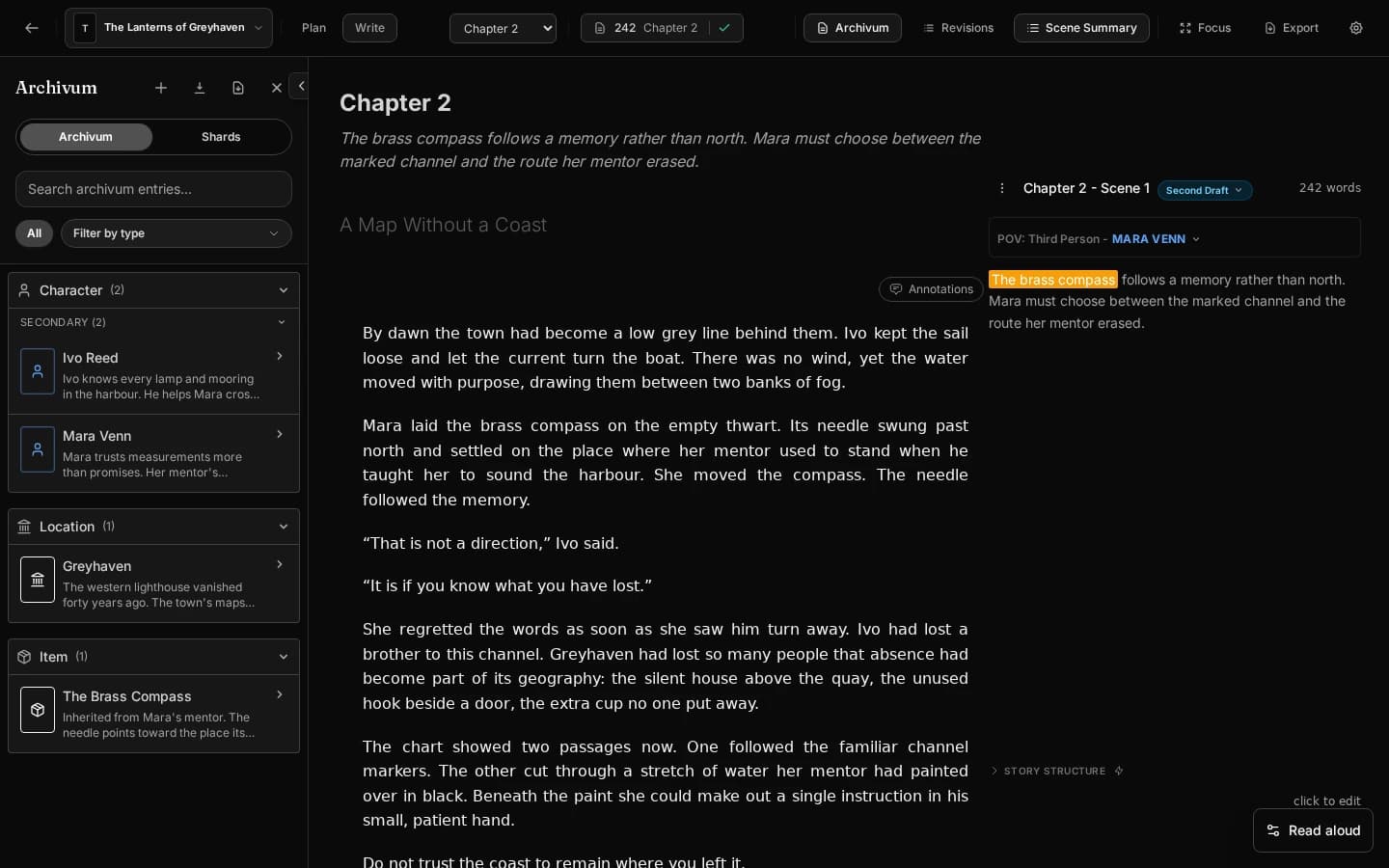This screenshot has width=1389, height=868.
Task: Open the scene three-dot options menu
Action: pyautogui.click(x=1002, y=189)
